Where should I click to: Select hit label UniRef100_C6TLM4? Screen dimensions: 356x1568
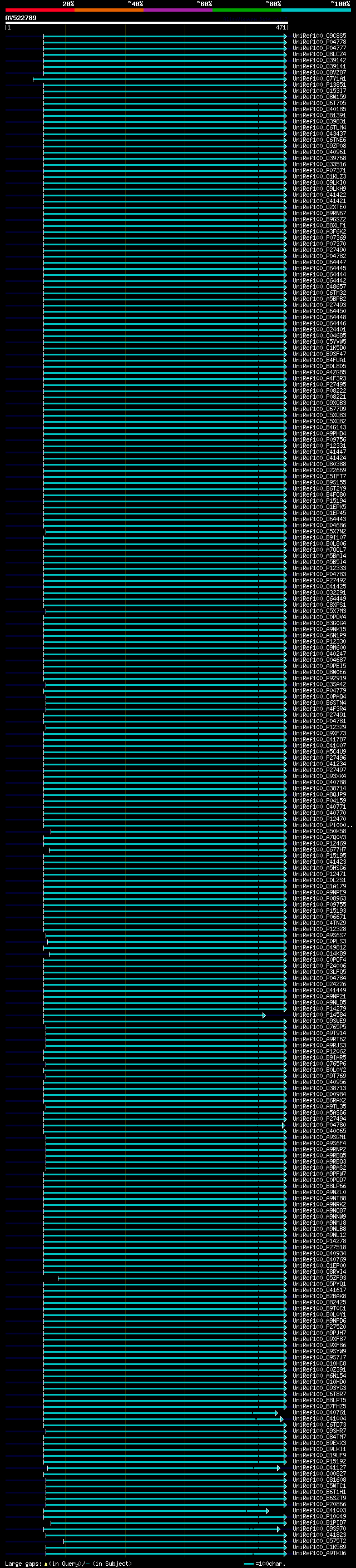click(x=319, y=128)
